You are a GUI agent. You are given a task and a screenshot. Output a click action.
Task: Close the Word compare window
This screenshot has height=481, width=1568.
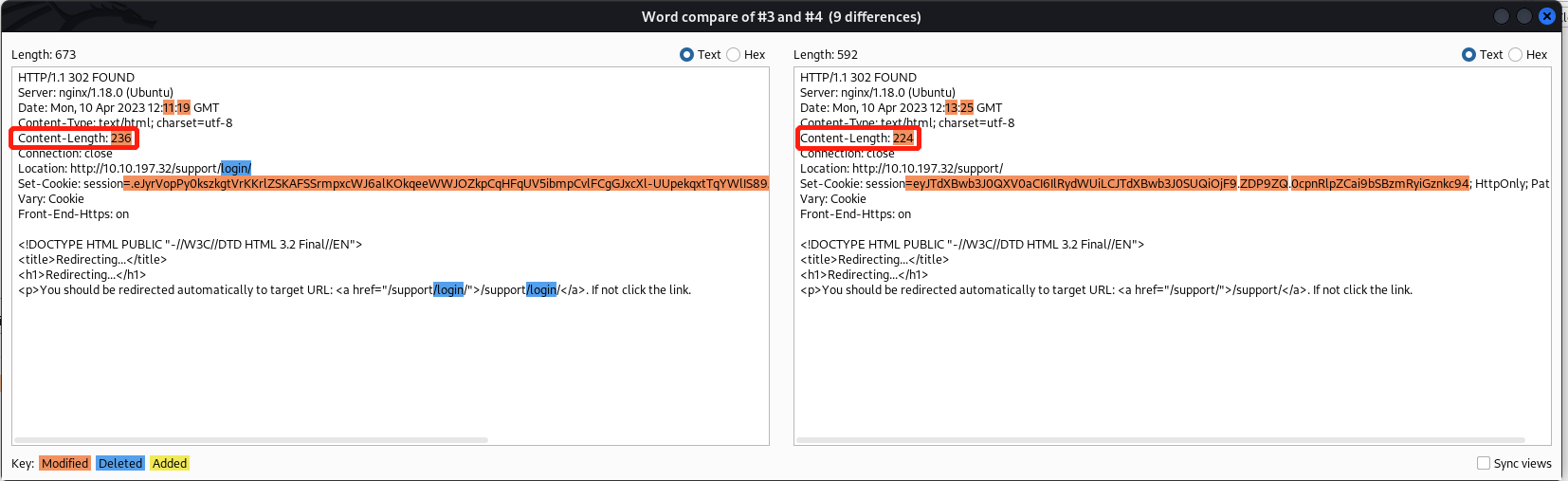1547,16
